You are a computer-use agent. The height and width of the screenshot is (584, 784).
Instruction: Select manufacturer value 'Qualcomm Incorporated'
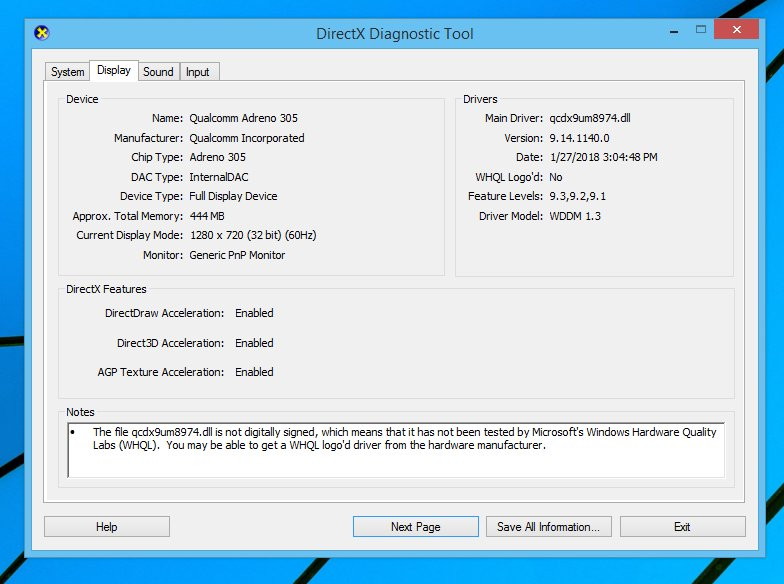tap(246, 138)
